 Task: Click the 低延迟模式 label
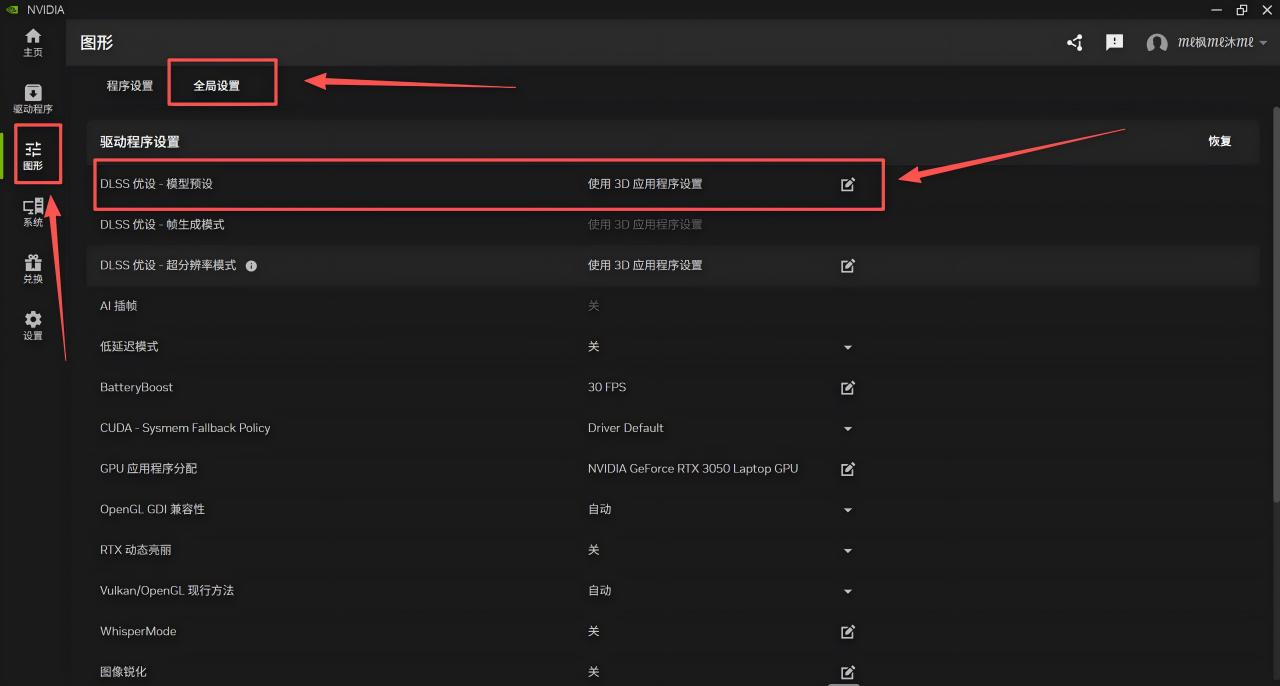tap(129, 347)
